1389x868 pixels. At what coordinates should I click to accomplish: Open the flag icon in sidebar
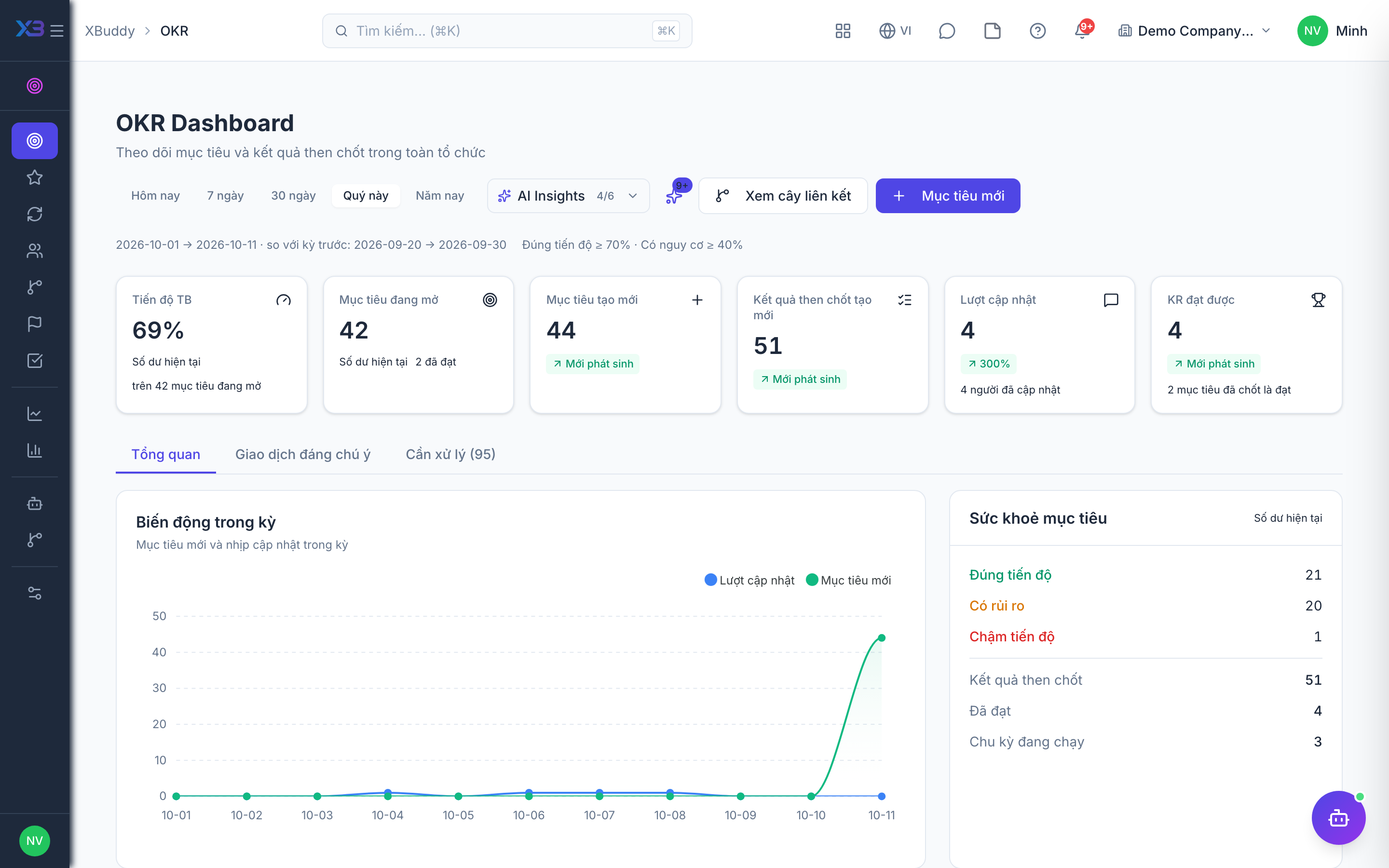click(34, 324)
